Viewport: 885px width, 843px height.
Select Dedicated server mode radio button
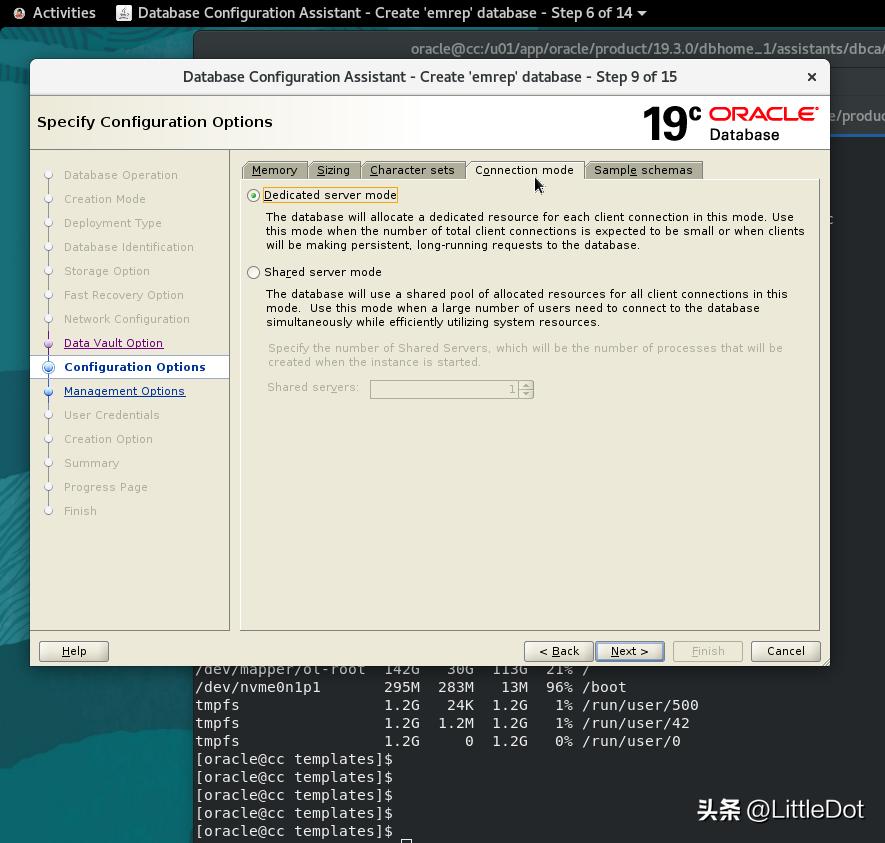(253, 195)
